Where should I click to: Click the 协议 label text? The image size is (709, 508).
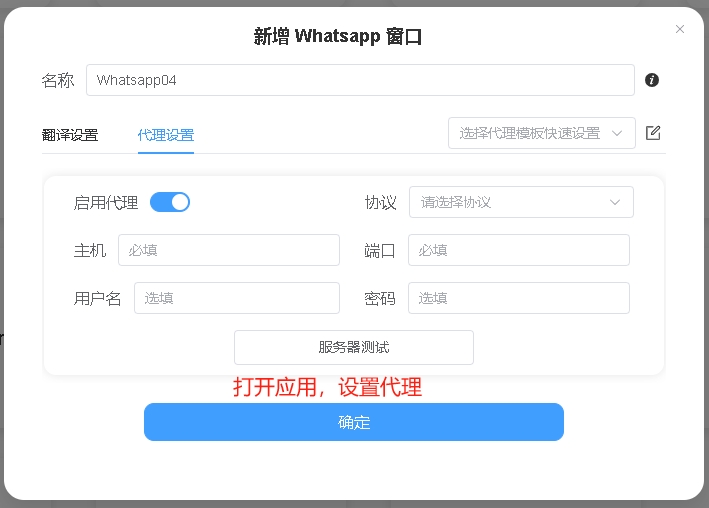click(x=381, y=203)
